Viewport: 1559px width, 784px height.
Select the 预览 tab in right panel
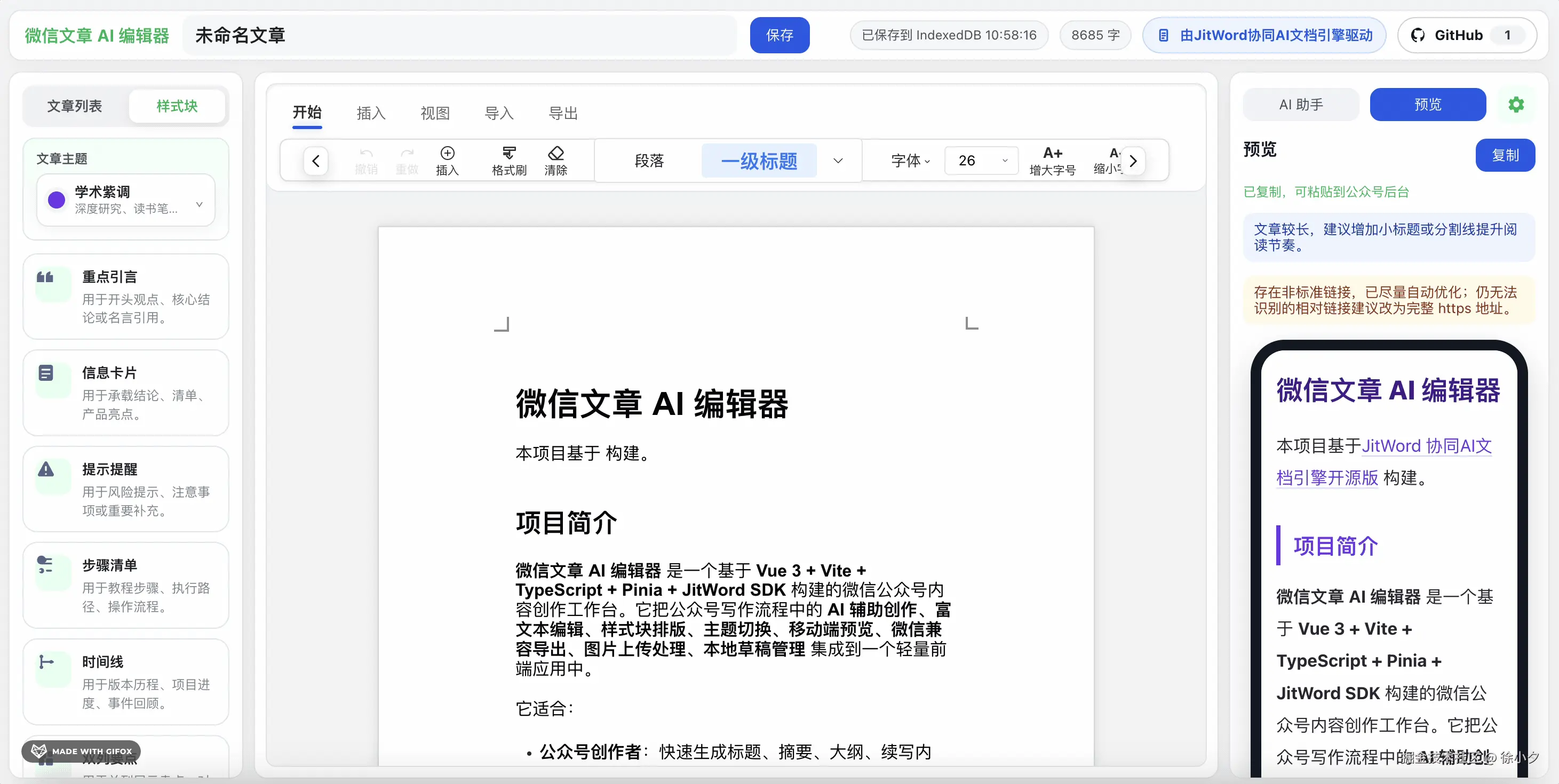1428,105
